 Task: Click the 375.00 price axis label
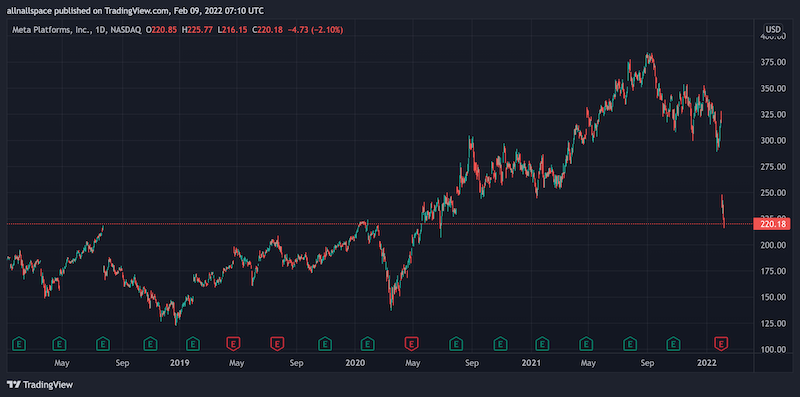772,62
